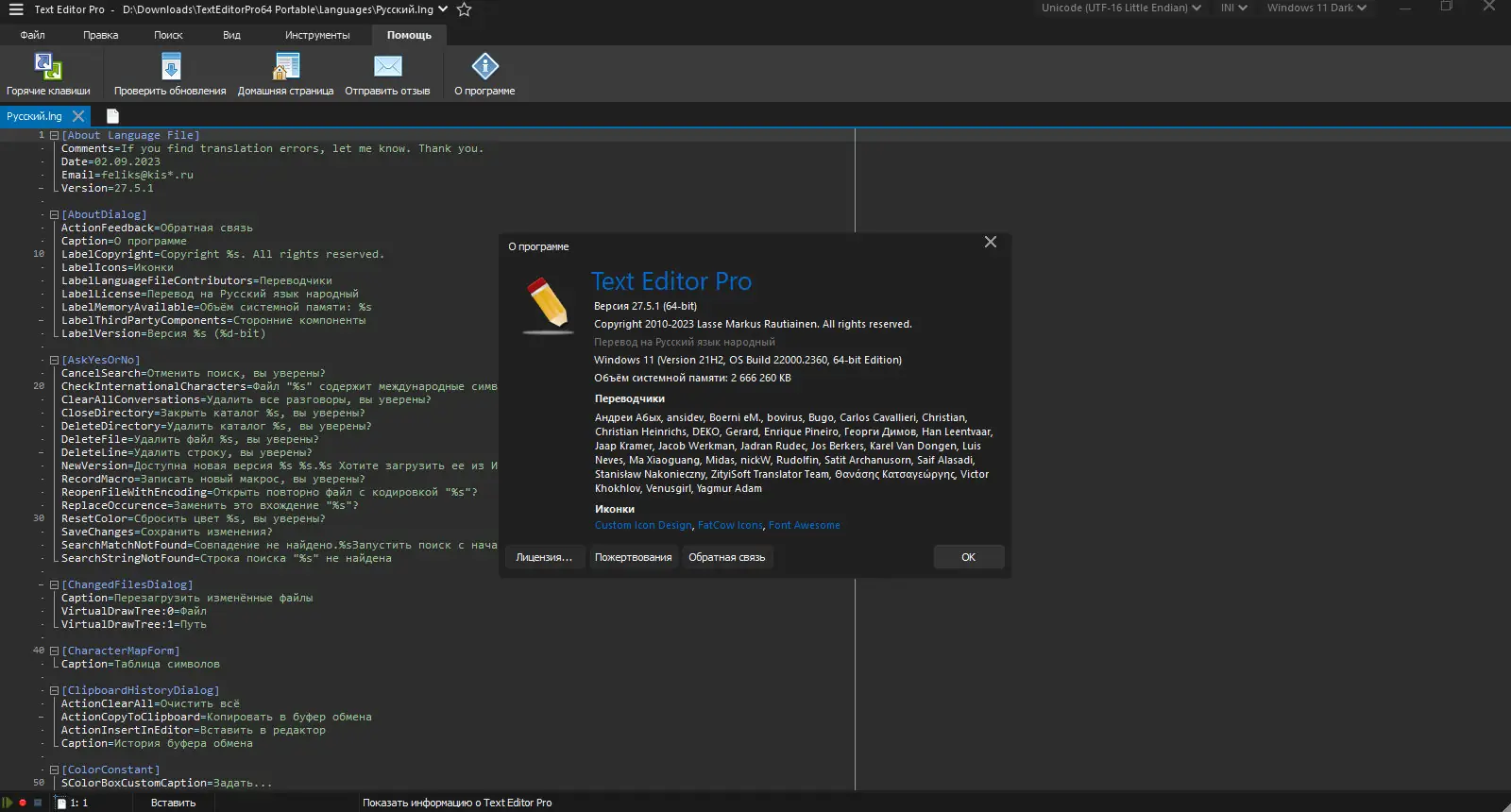Open Домашняя страница home page icon
The width and height of the screenshot is (1511, 812).
285,67
